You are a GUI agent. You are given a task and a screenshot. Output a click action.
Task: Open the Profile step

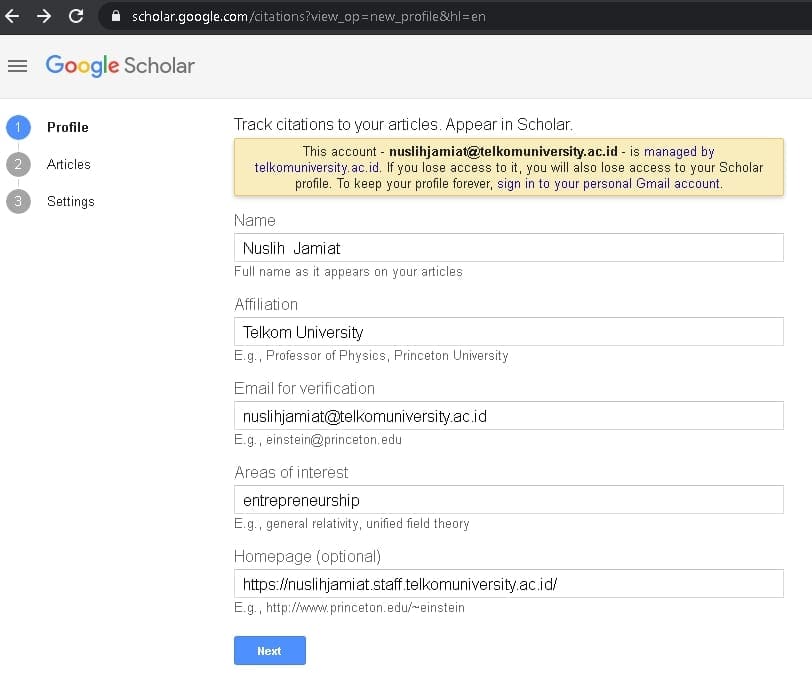tap(67, 127)
